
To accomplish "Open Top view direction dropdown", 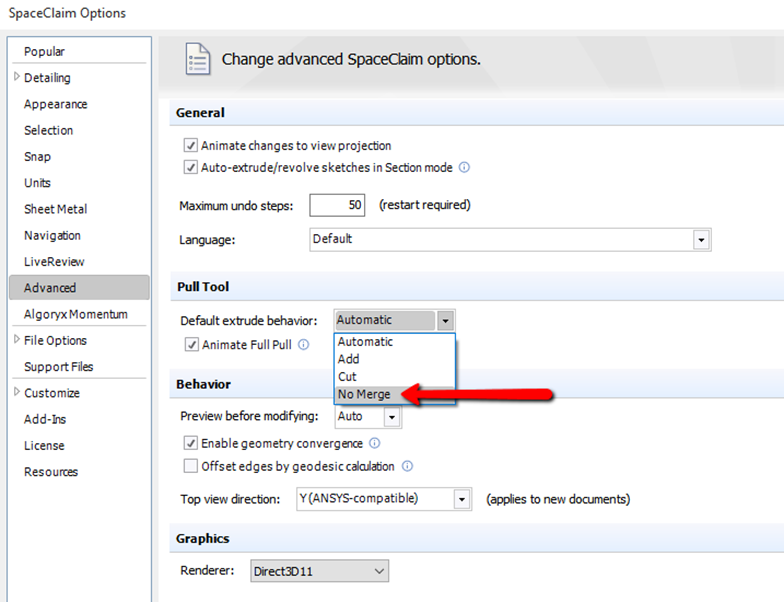I will 461,499.
